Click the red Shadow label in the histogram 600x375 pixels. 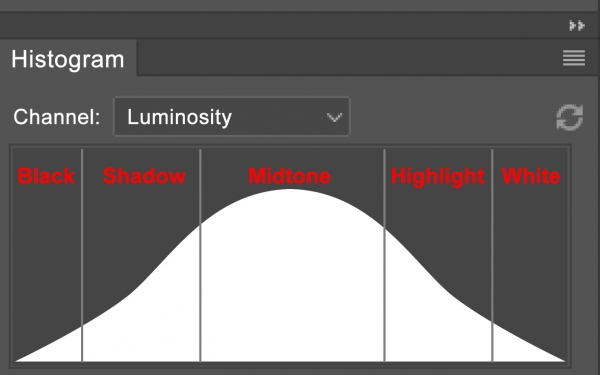click(144, 176)
